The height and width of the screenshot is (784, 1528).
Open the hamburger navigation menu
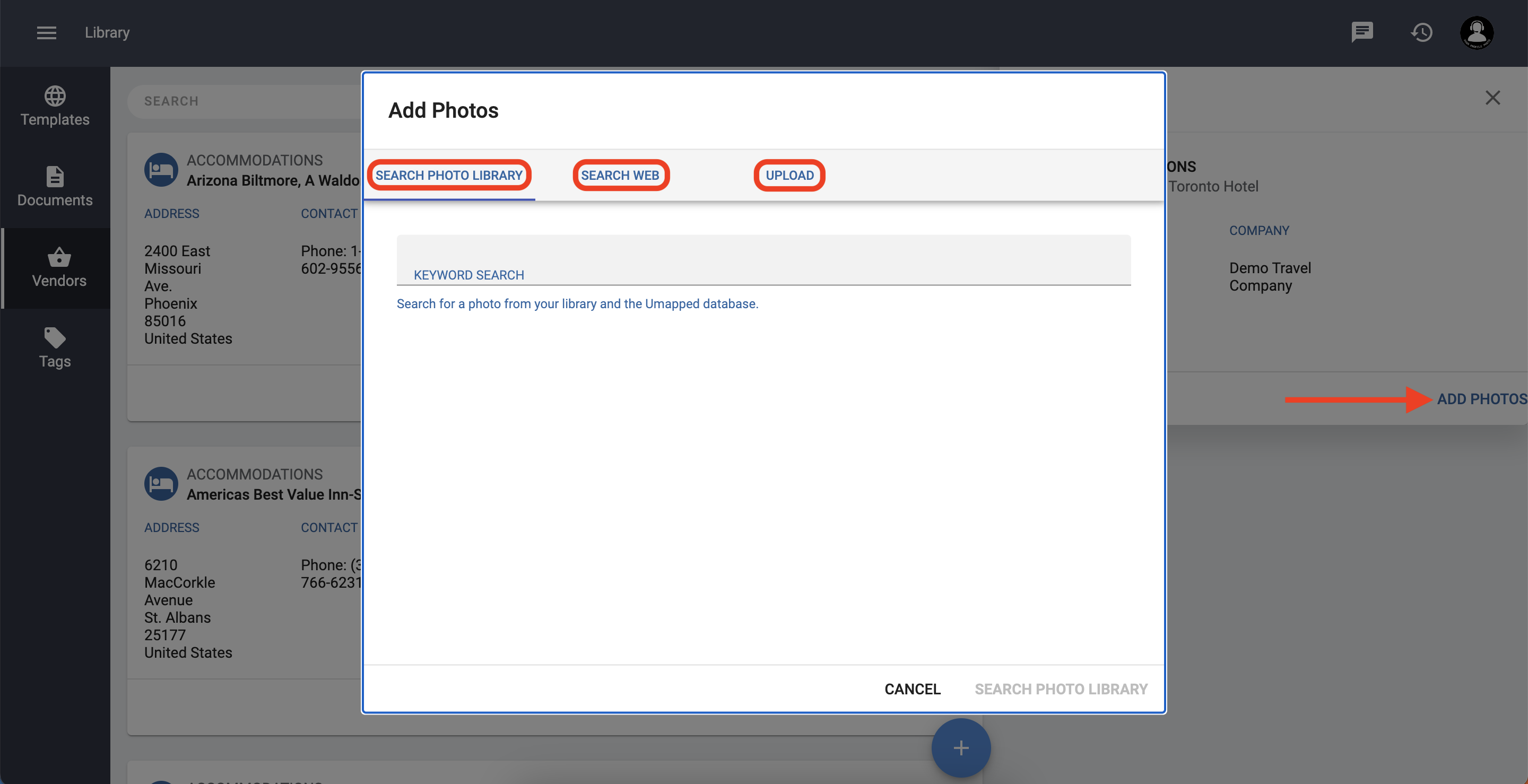click(46, 32)
